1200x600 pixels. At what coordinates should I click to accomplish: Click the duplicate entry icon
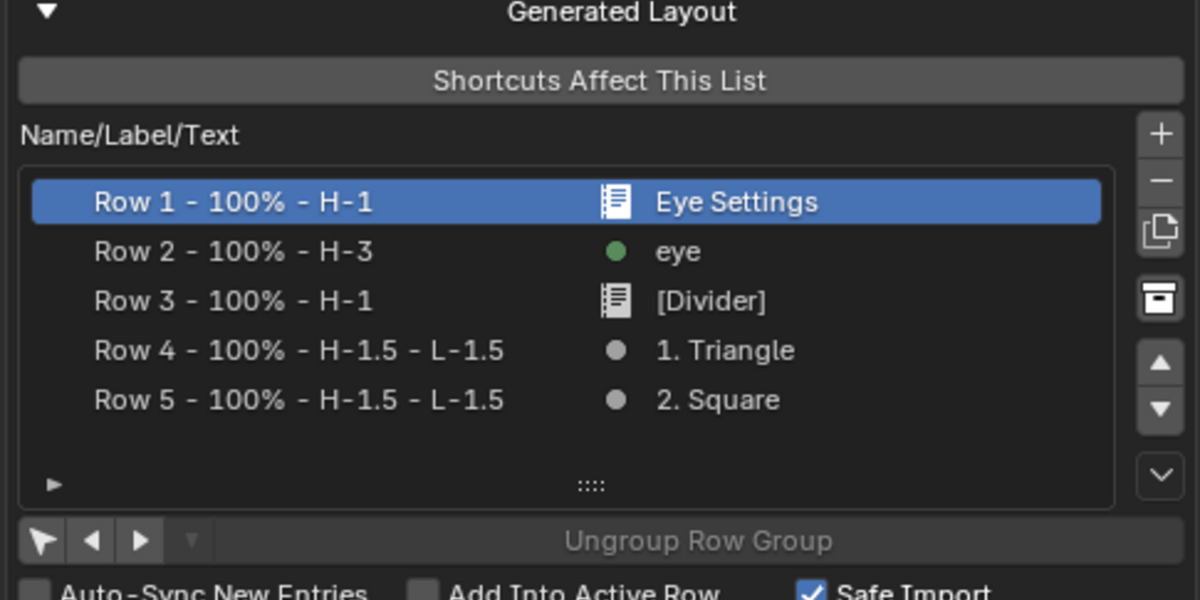tap(1160, 231)
